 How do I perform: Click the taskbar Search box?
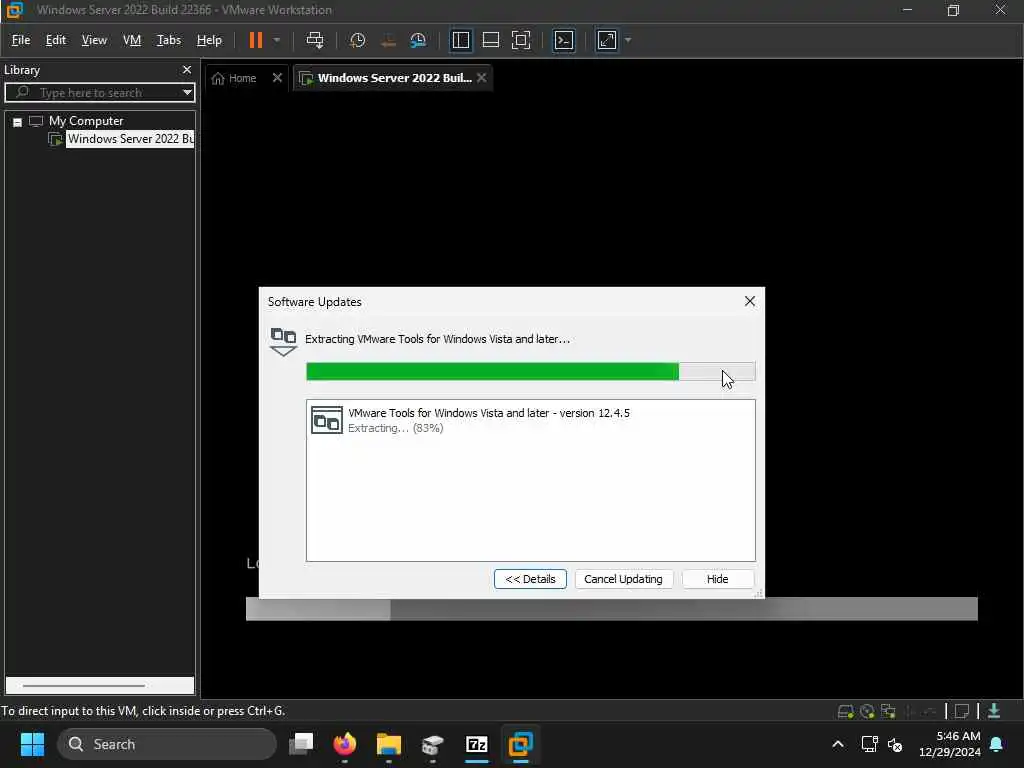pyautogui.click(x=167, y=744)
